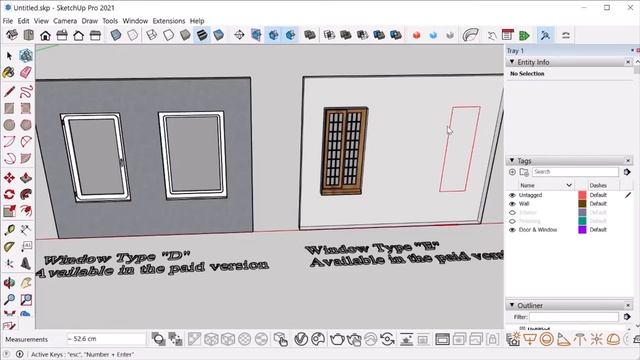Select the arrow Select tool

9,56
